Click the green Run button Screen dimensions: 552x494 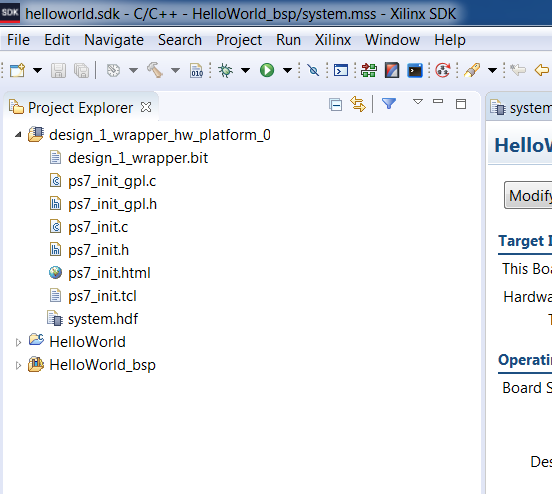pyautogui.click(x=267, y=70)
